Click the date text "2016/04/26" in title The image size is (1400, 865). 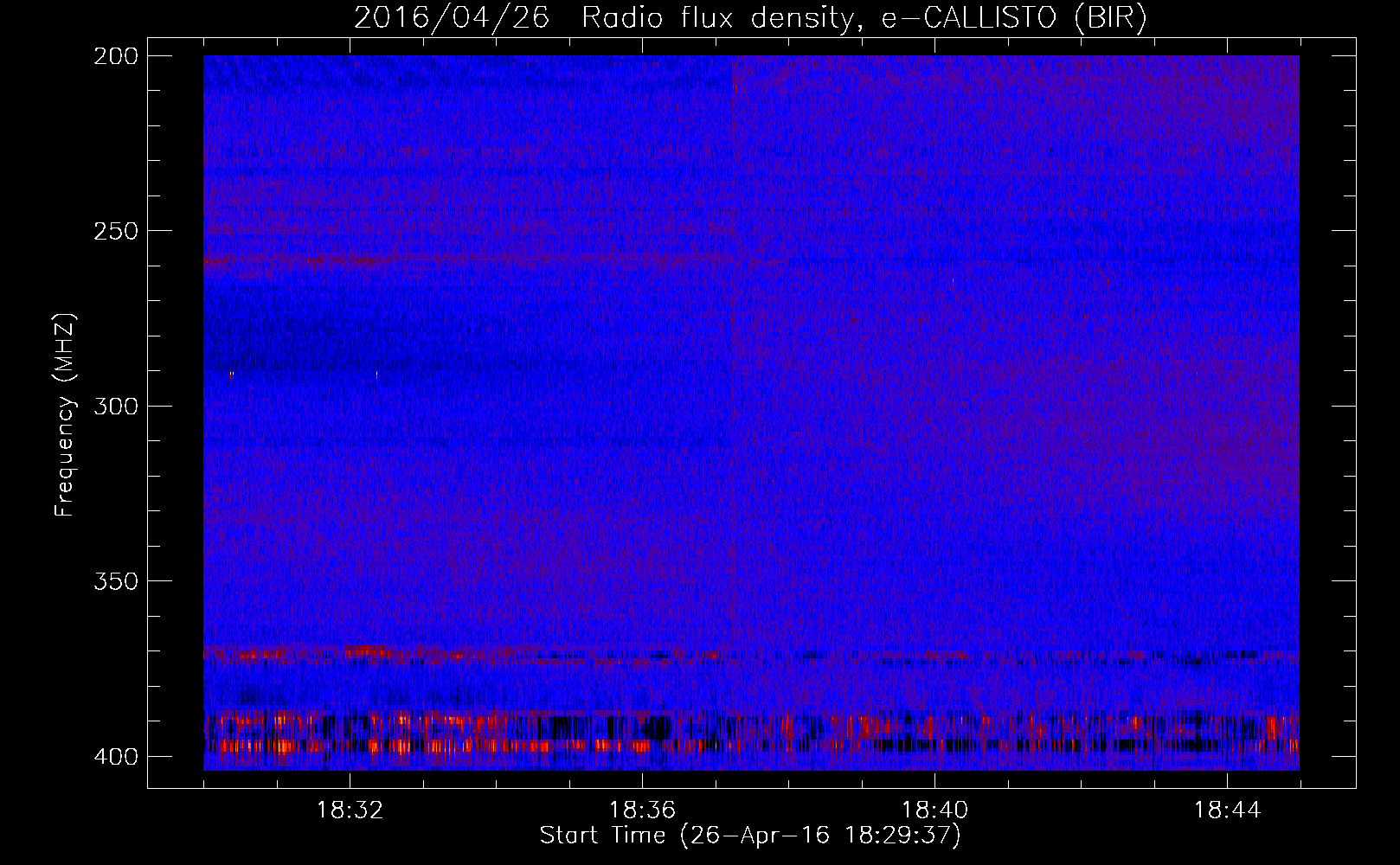coord(452,18)
